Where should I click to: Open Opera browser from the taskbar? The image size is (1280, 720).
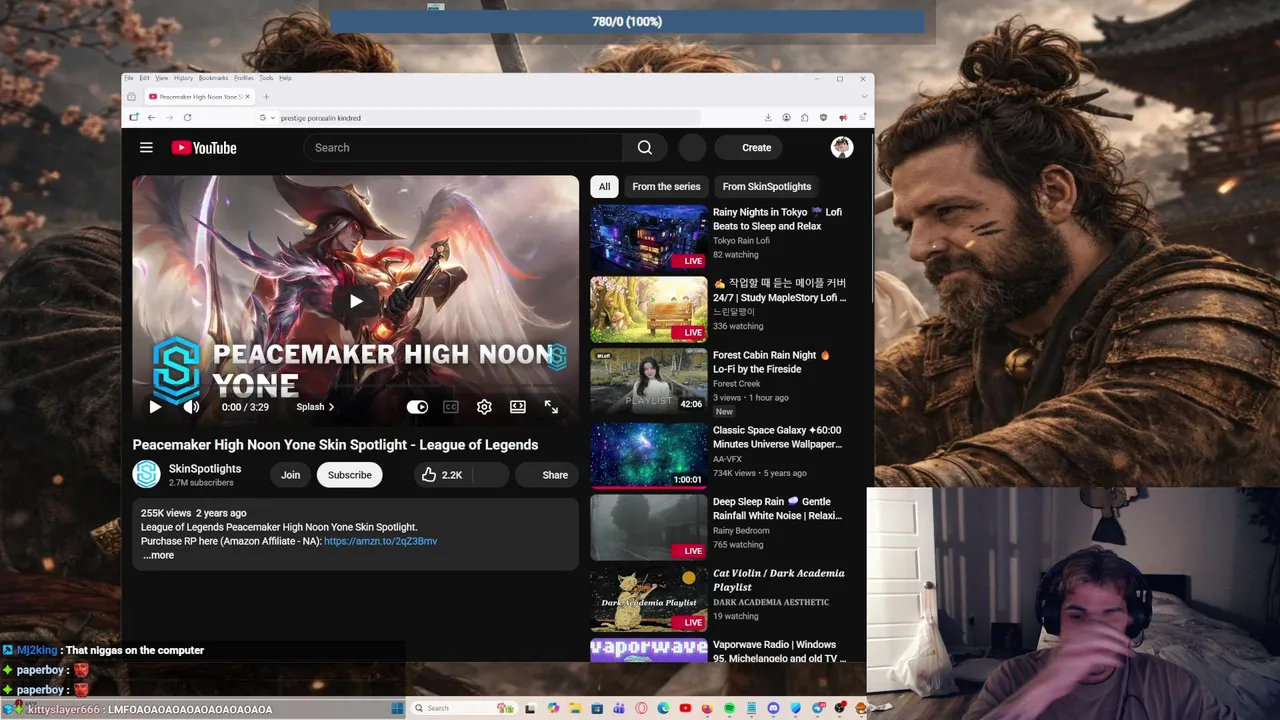[x=641, y=708]
